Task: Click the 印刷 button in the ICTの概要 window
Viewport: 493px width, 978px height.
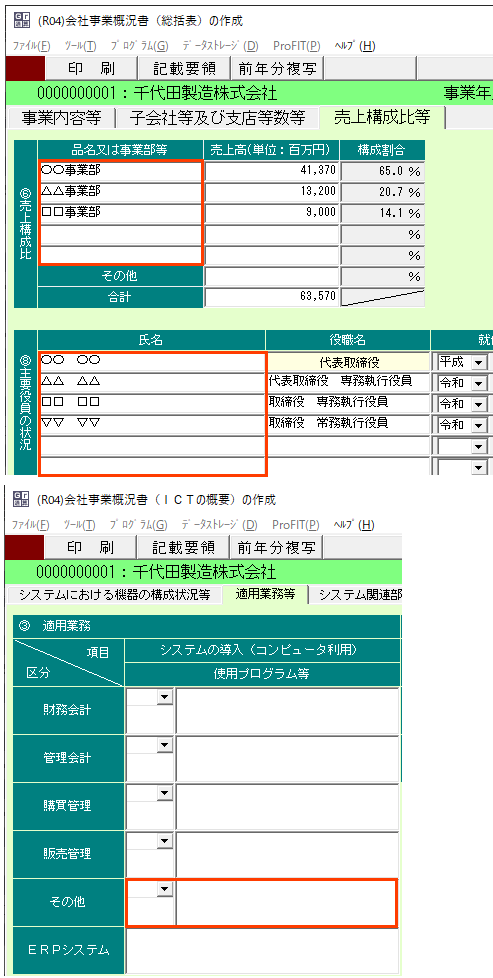Action: 90,548
